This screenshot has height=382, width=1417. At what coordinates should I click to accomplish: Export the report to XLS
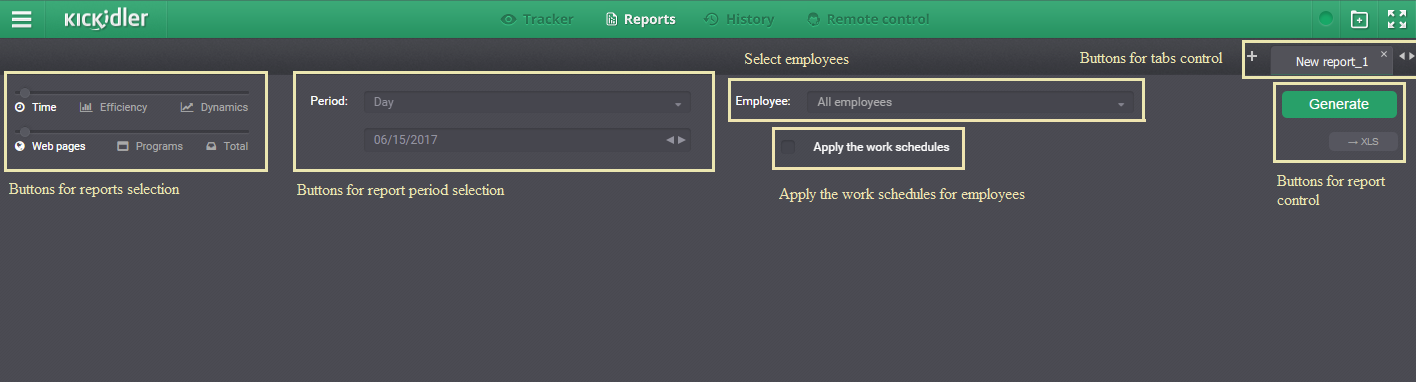1363,142
